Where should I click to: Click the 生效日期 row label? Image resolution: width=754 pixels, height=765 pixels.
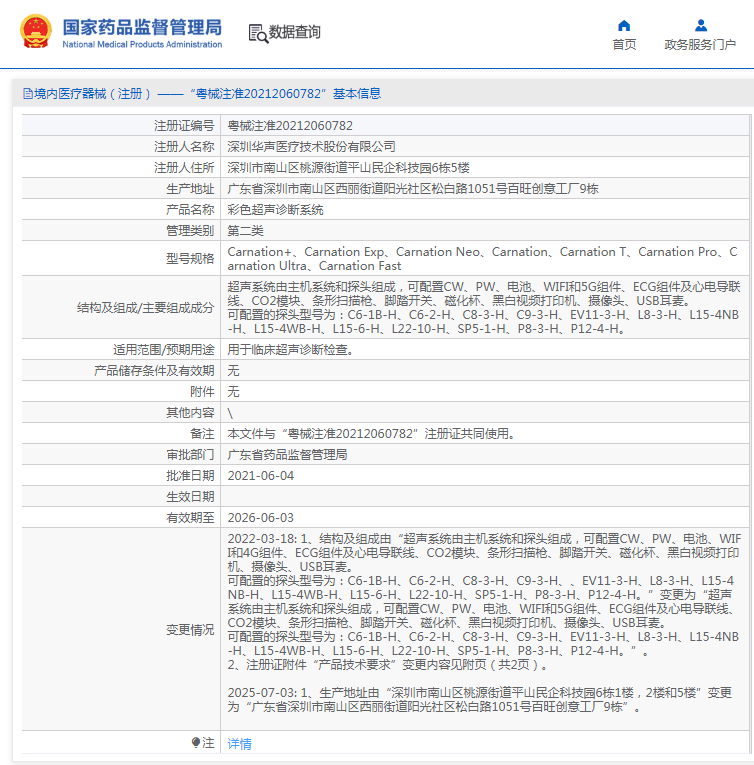click(190, 497)
